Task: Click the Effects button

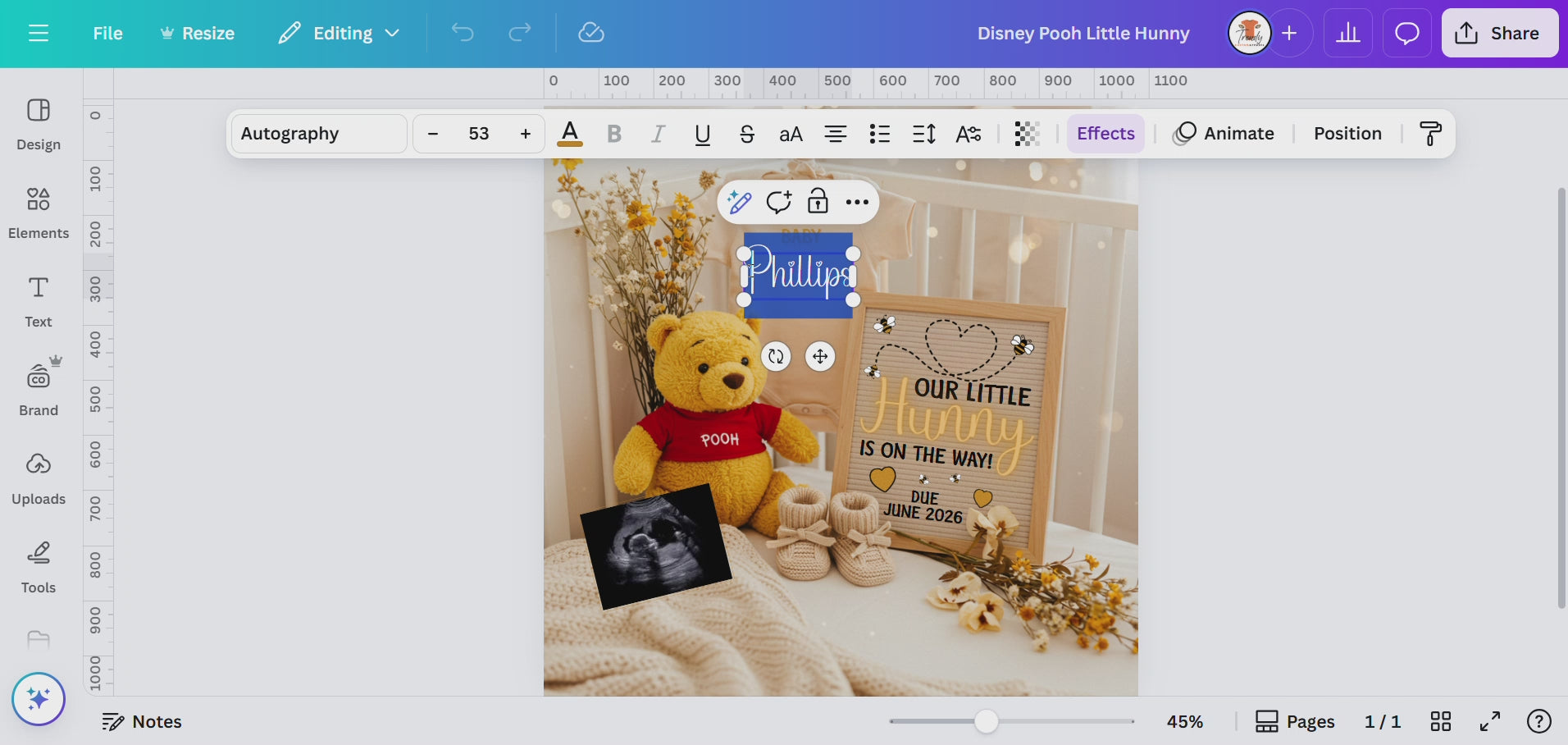Action: tap(1105, 134)
